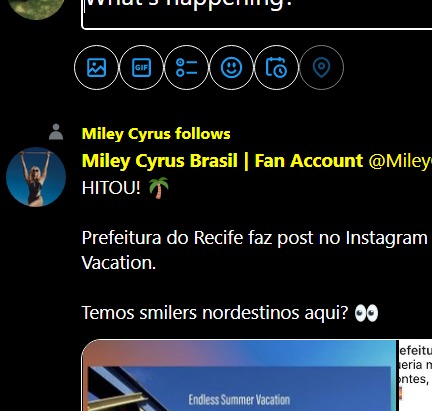The image size is (432, 411).
Task: Click into the "What's happening" compose box
Action: [257, 13]
